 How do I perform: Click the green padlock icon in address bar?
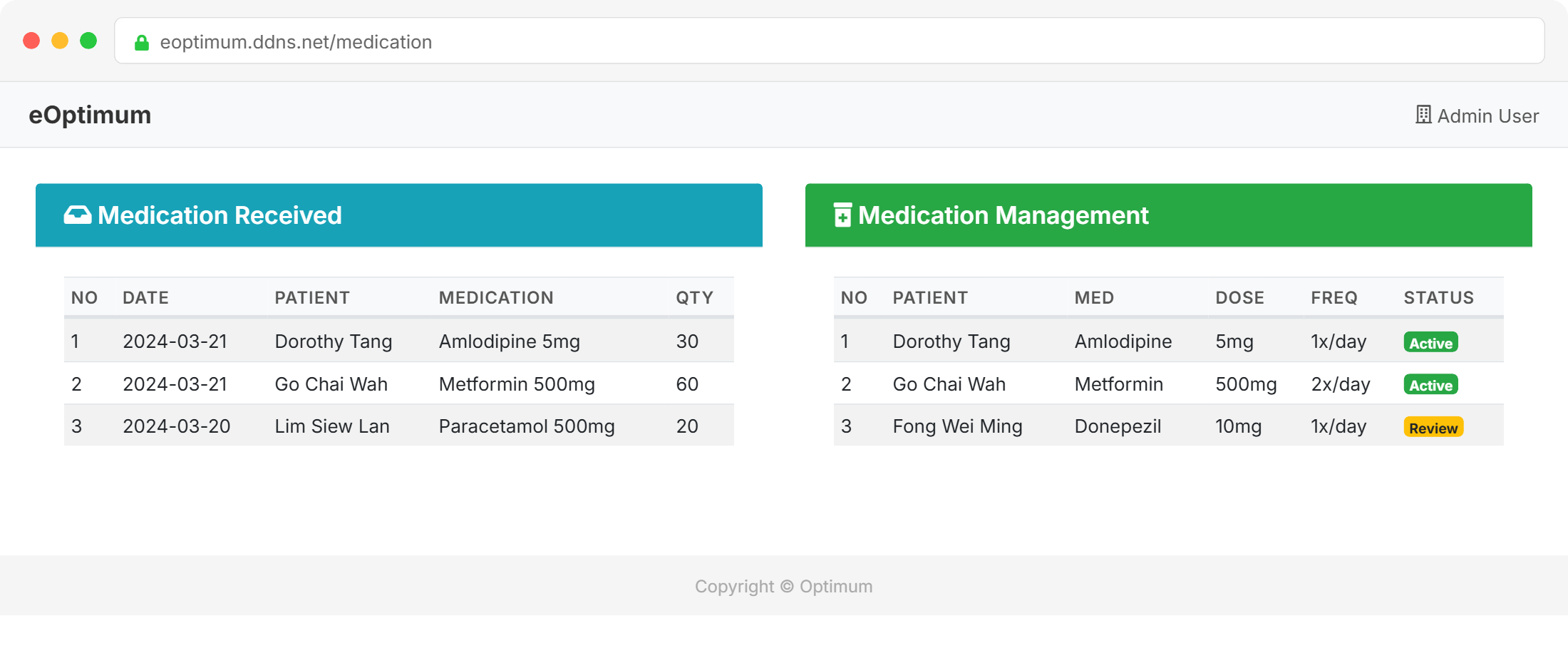tap(142, 43)
